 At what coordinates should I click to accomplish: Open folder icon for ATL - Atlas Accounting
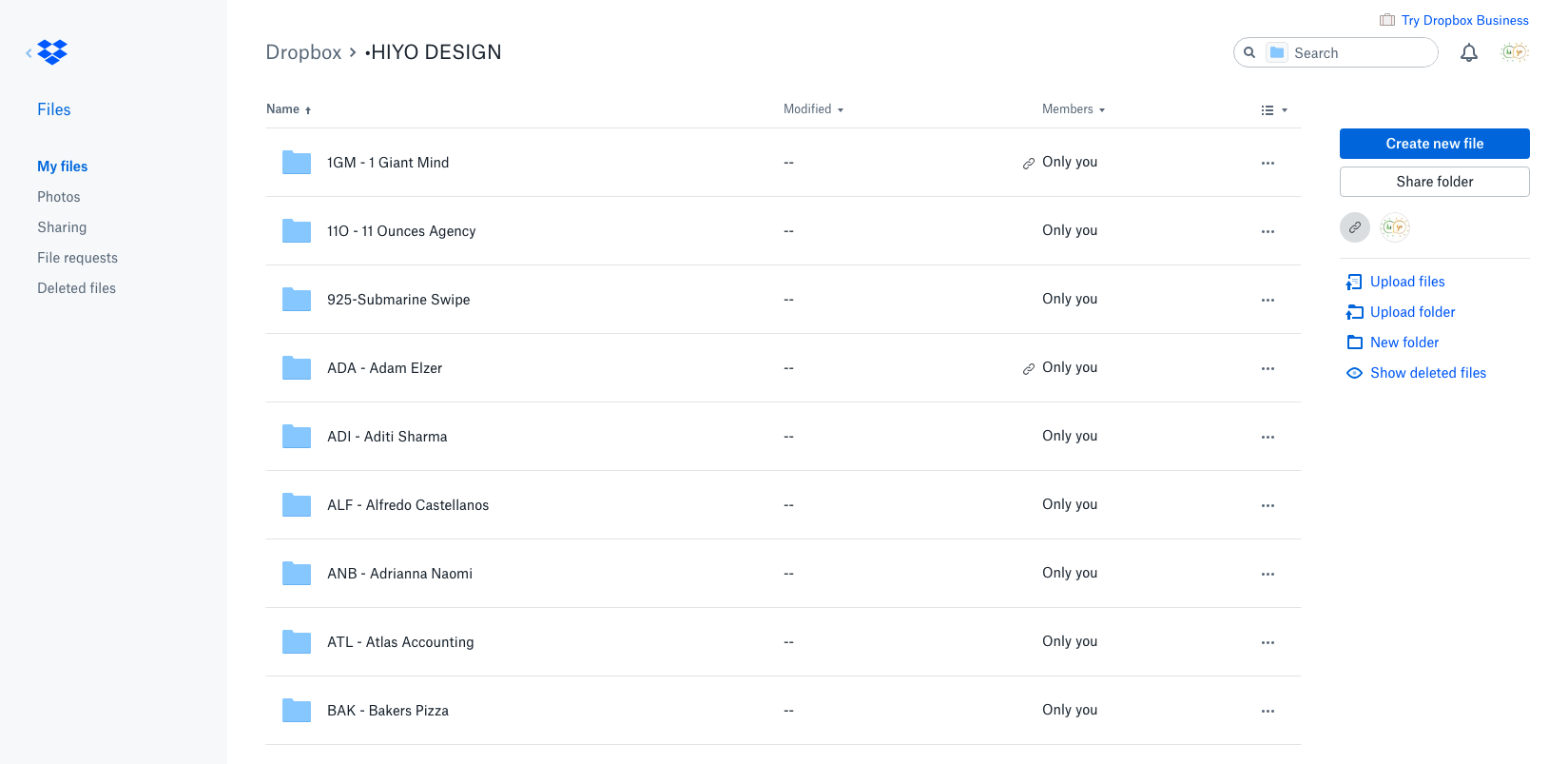click(x=297, y=642)
